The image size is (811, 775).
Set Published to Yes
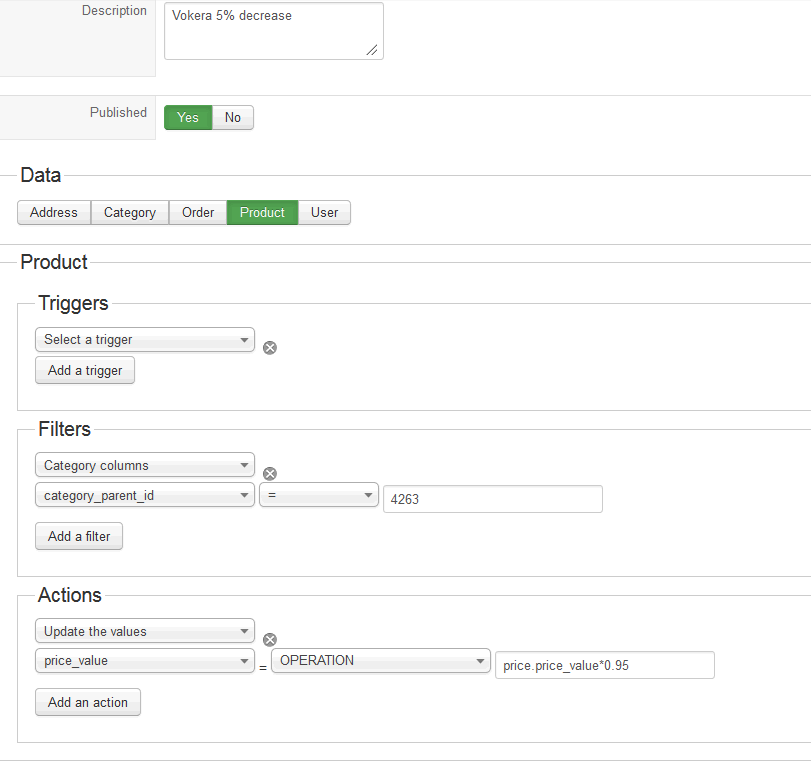tap(188, 118)
